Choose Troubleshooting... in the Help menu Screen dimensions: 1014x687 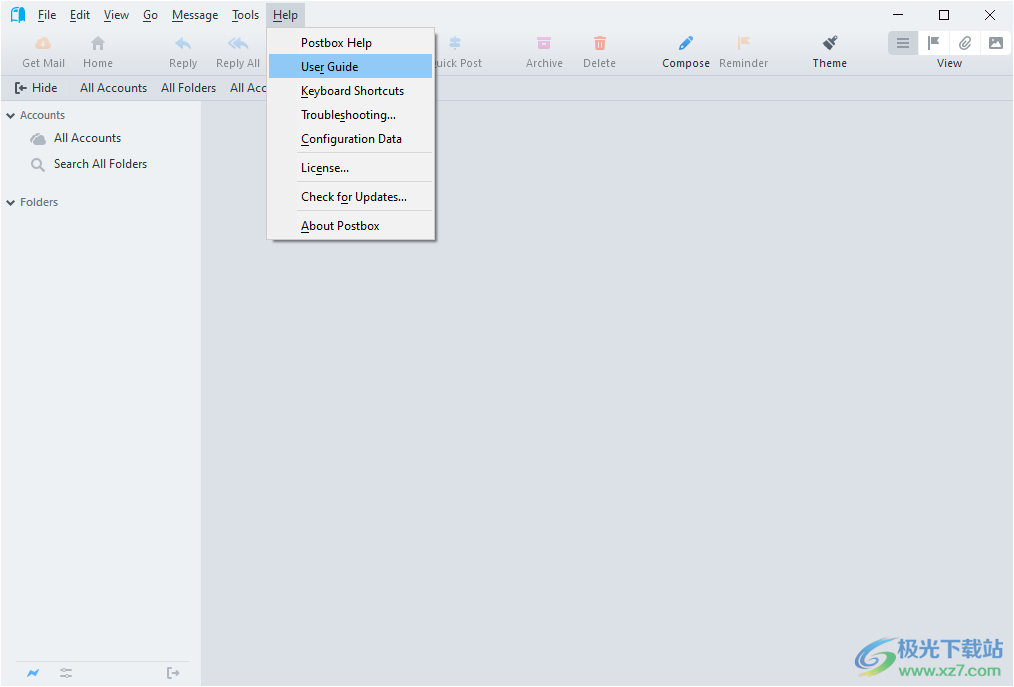[351, 114]
